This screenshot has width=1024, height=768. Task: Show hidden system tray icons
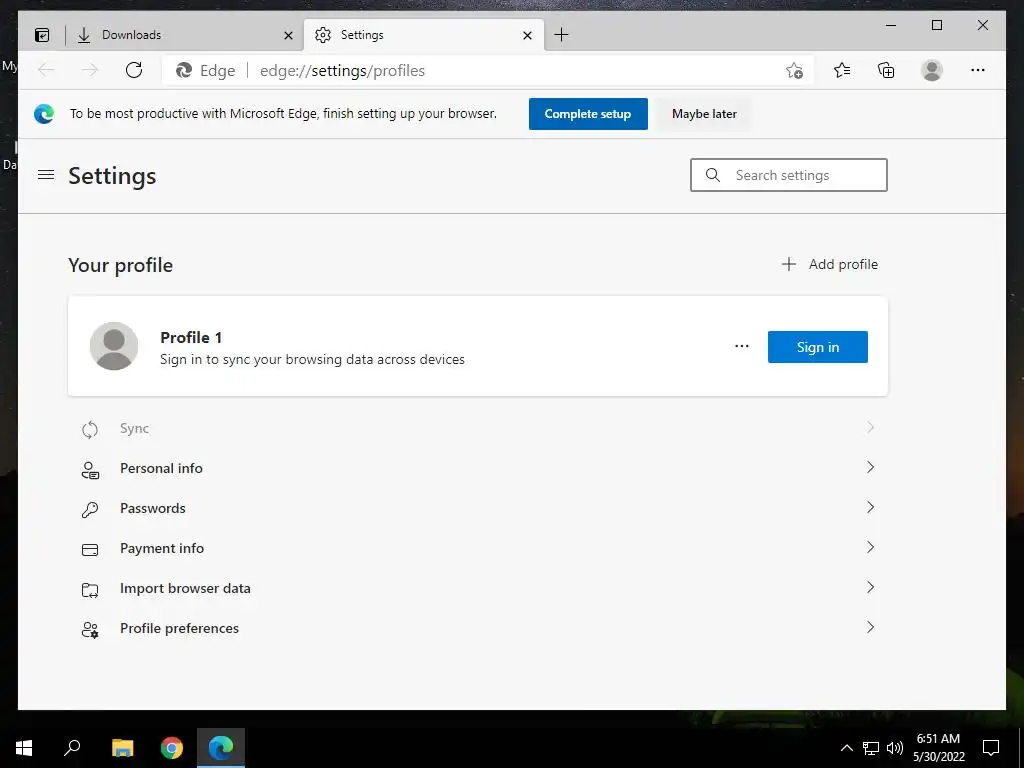(x=846, y=748)
